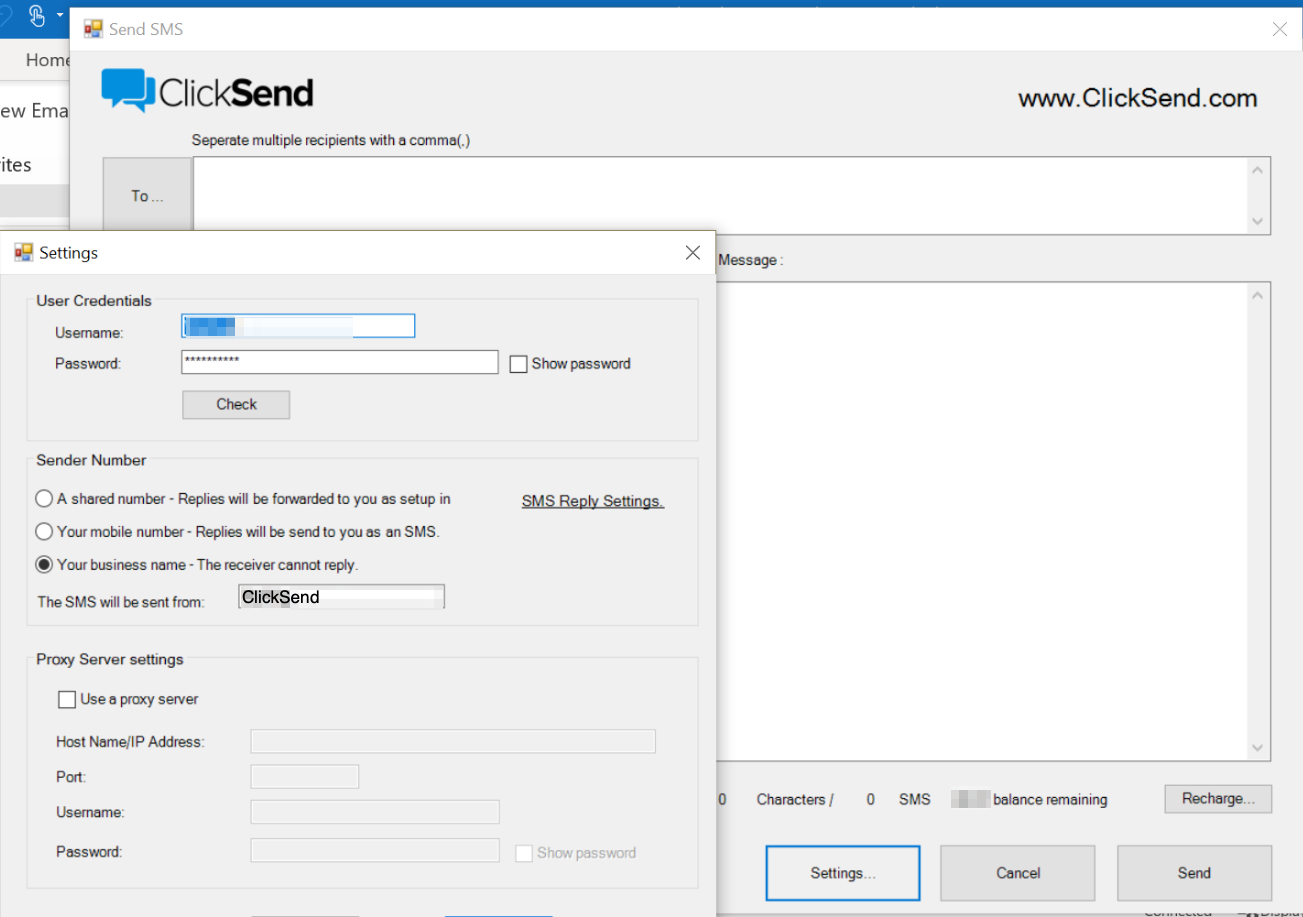Select Your business name sender option
Screen dimensions: 1303x917
pyautogui.click(x=44, y=564)
